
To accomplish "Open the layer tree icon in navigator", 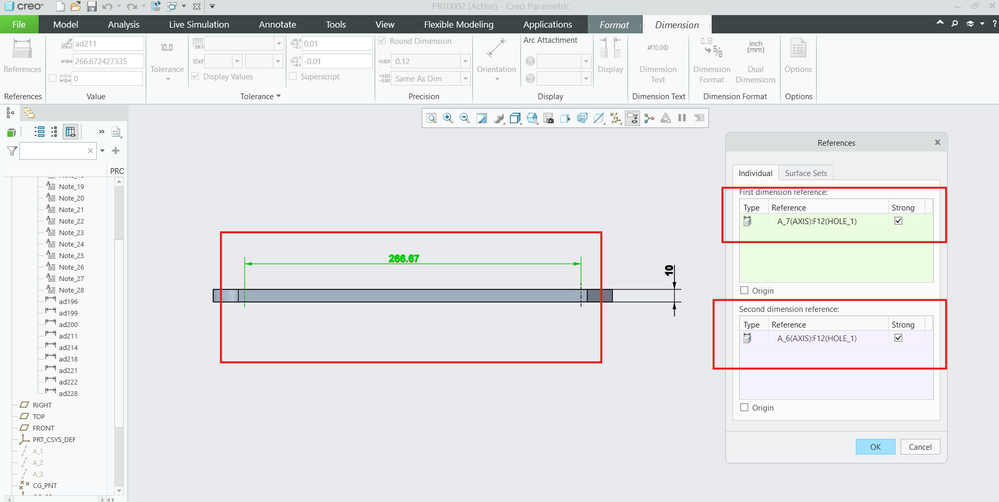I will [29, 113].
